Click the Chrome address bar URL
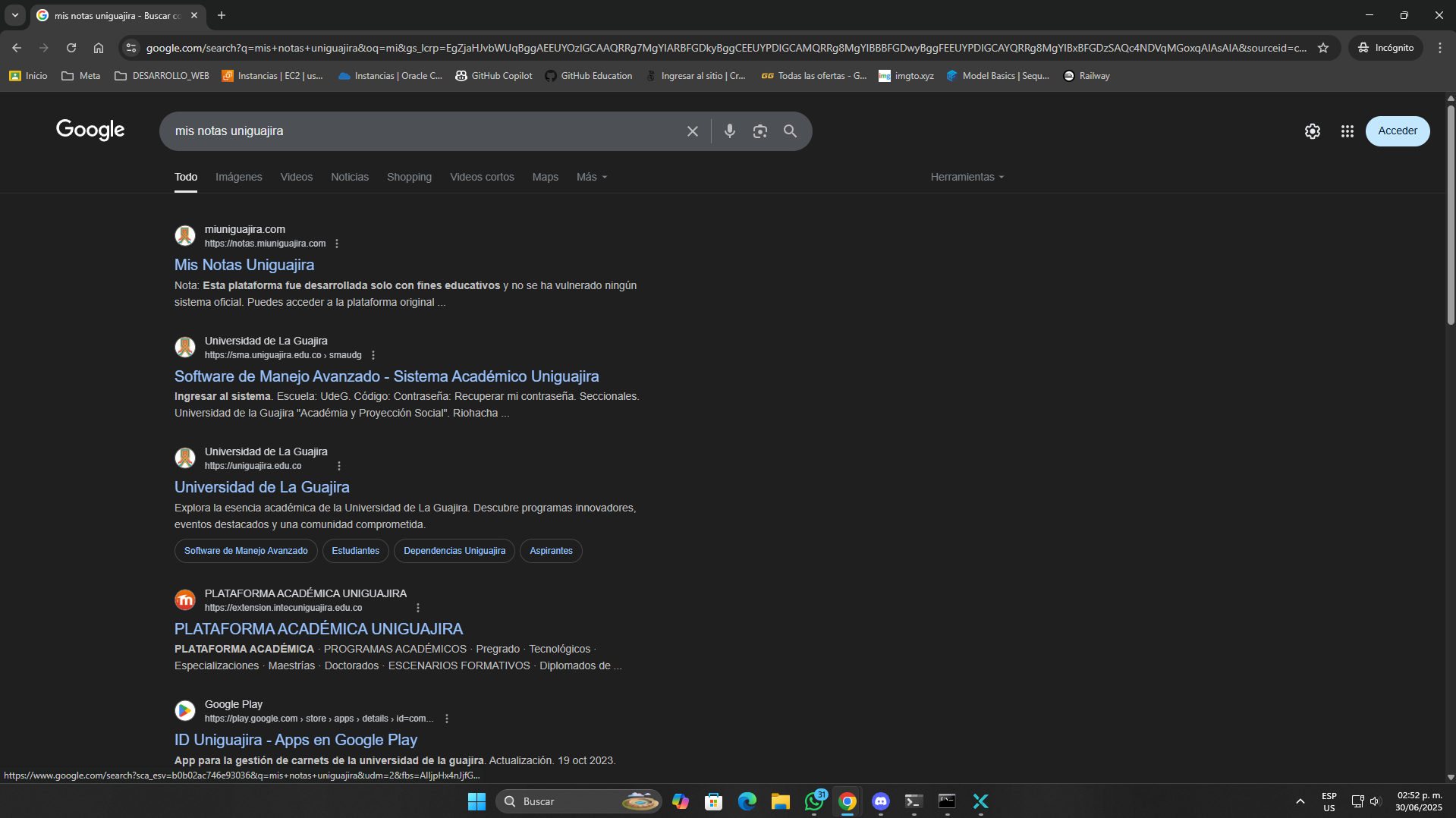Viewport: 1456px width, 818px height. coord(726,48)
